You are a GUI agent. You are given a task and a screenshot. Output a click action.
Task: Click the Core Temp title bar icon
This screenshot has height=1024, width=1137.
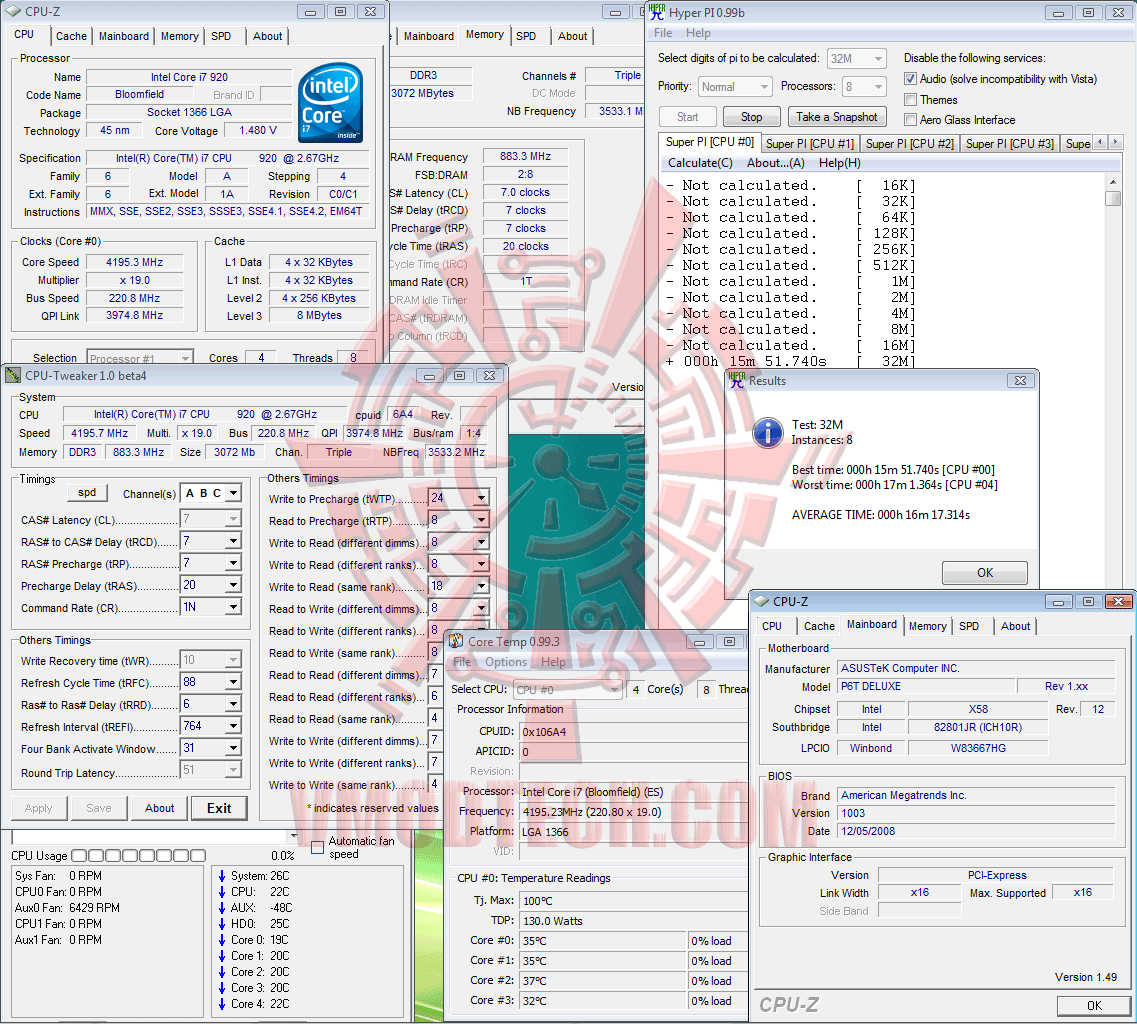[x=456, y=641]
